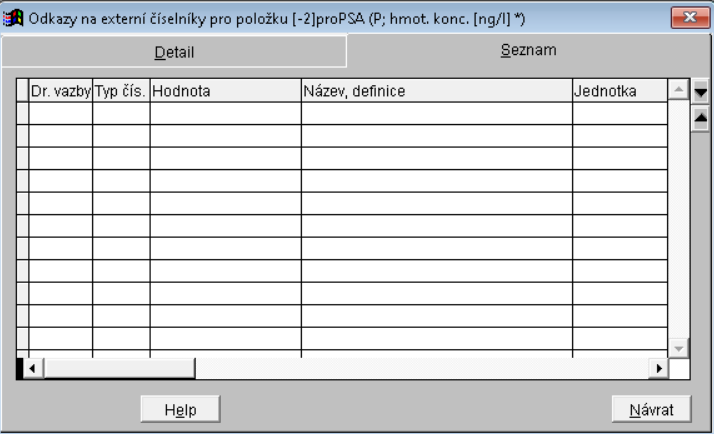Click the grid's vertical scrollbar up arrow
Screen dimensions: 714x434
pyautogui.click(x=678, y=91)
